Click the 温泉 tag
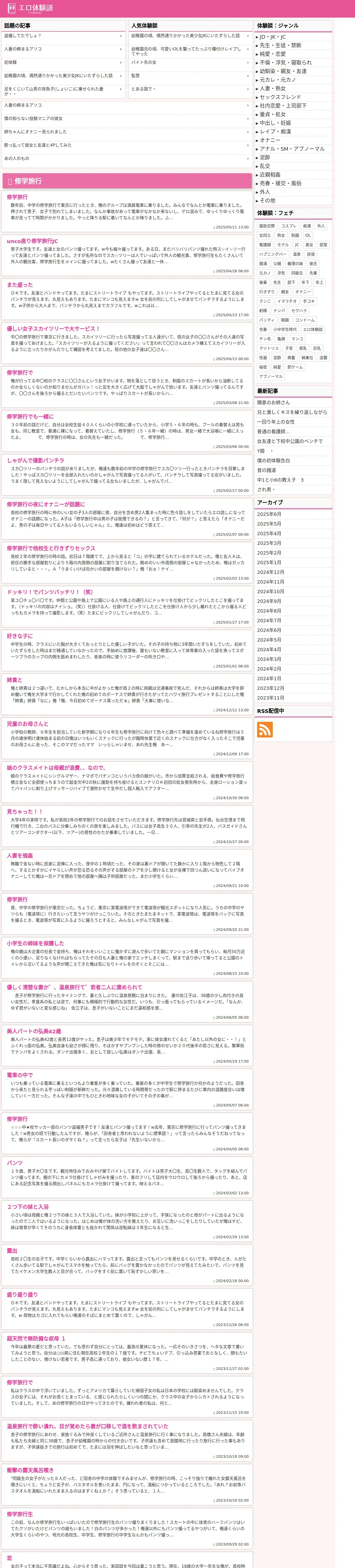Image resolution: width=355 pixels, height=1568 pixels. [x=297, y=255]
